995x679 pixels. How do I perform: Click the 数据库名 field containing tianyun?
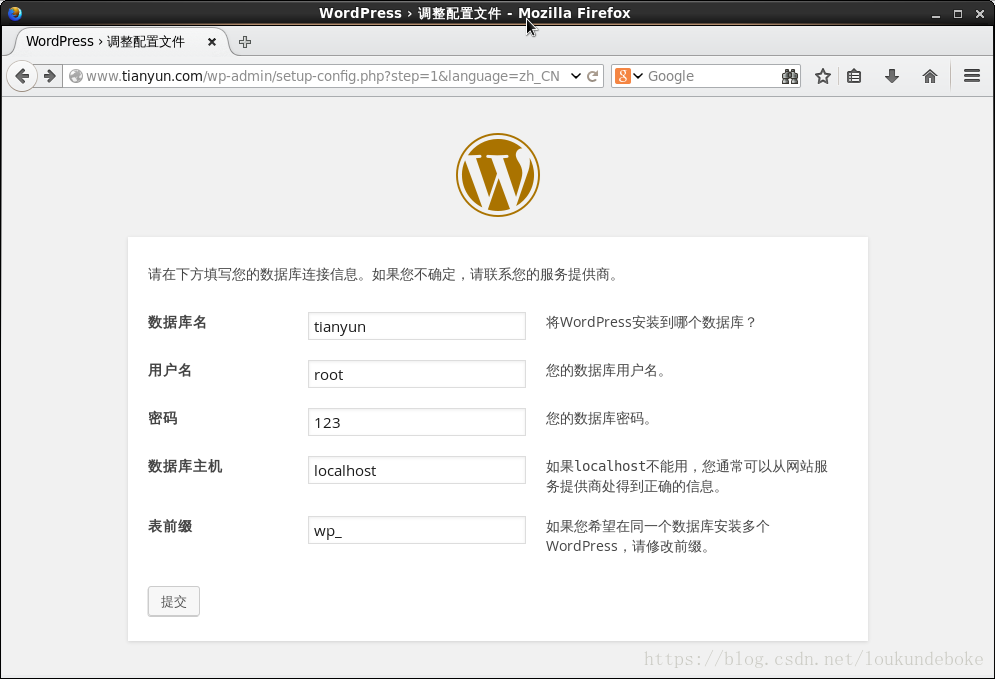416,326
